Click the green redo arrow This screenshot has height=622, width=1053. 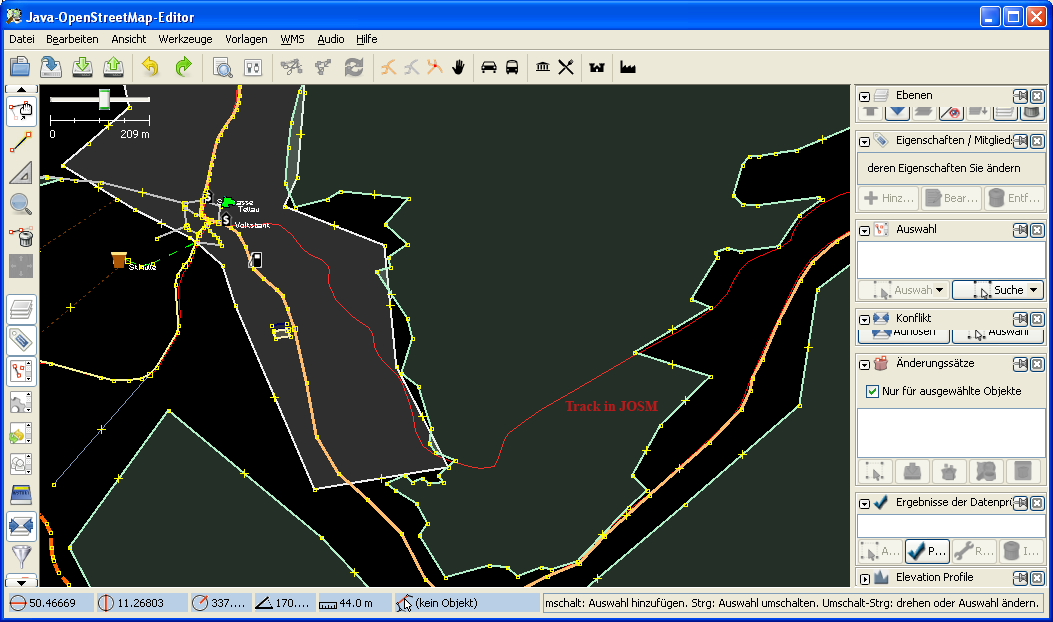coord(183,67)
